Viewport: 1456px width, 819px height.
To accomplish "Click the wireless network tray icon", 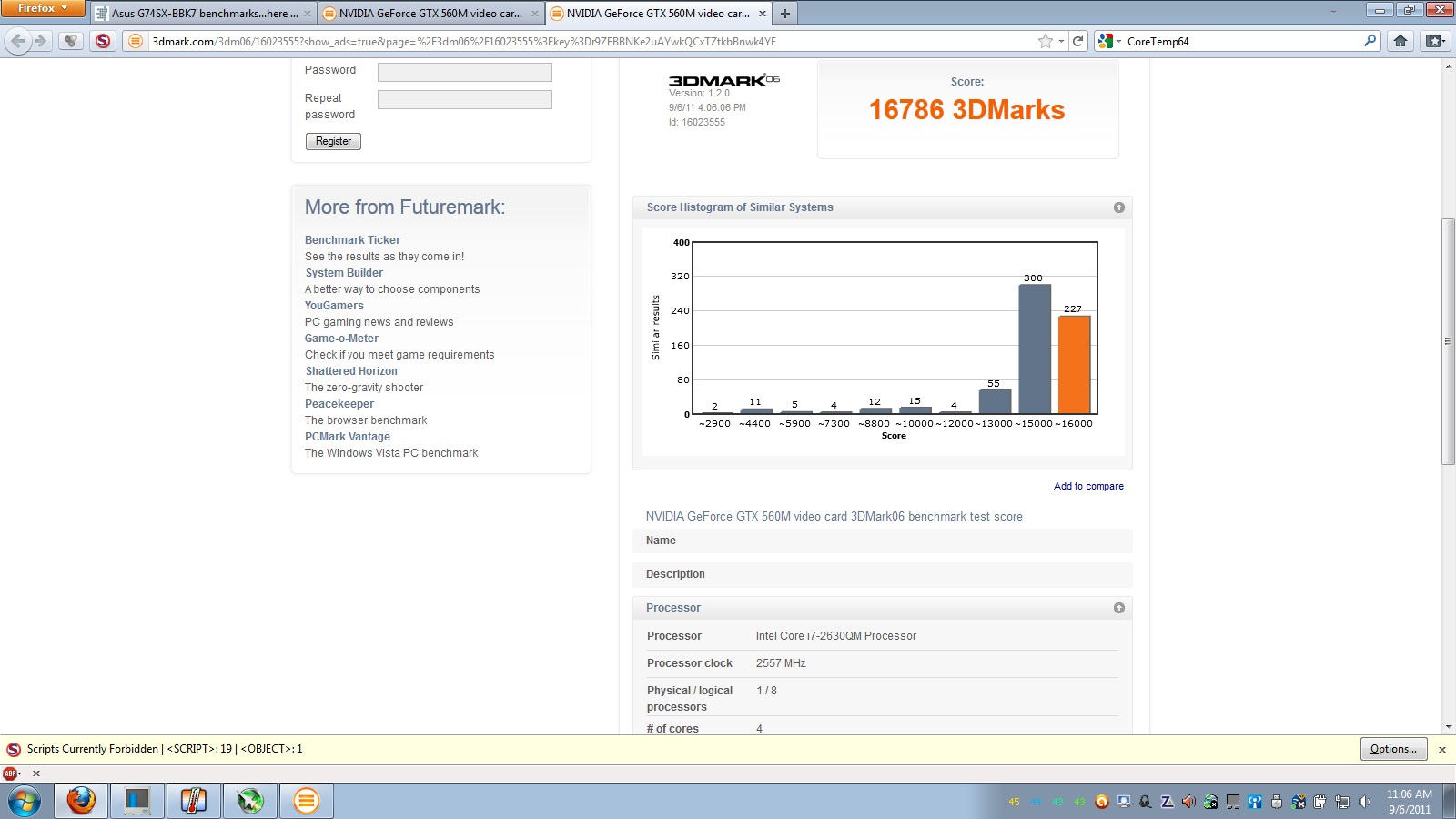I will [1255, 802].
